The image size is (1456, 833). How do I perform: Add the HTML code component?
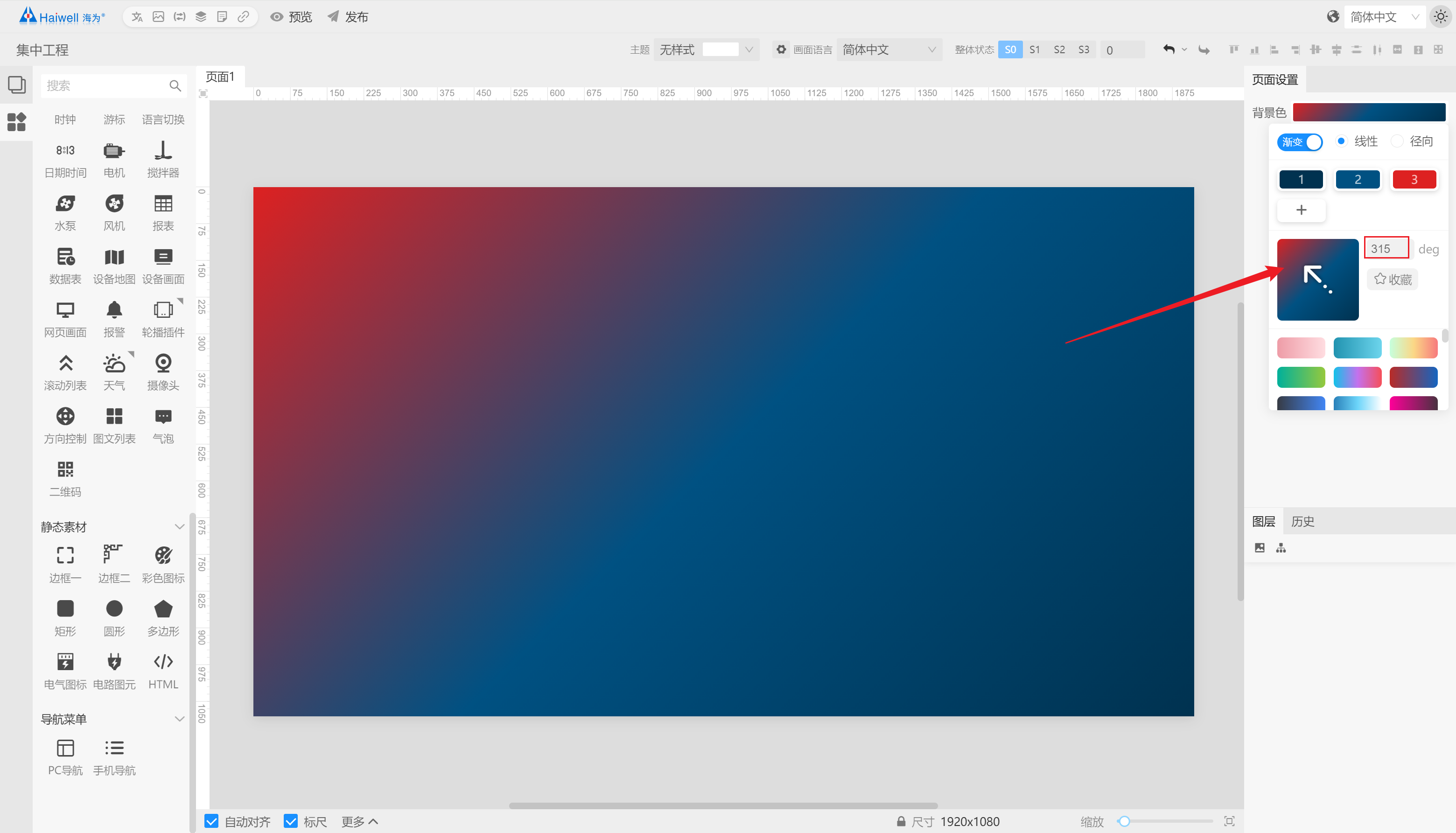click(x=163, y=672)
